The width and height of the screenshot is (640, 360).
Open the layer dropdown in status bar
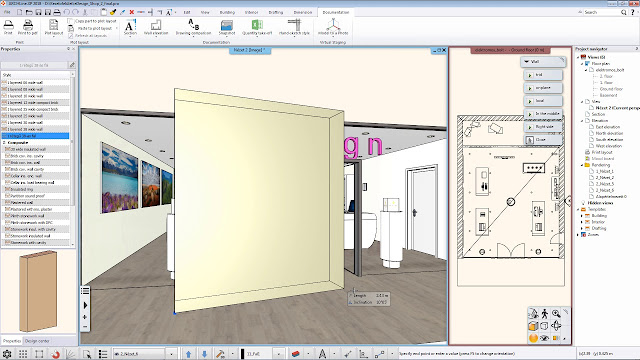click(171, 354)
